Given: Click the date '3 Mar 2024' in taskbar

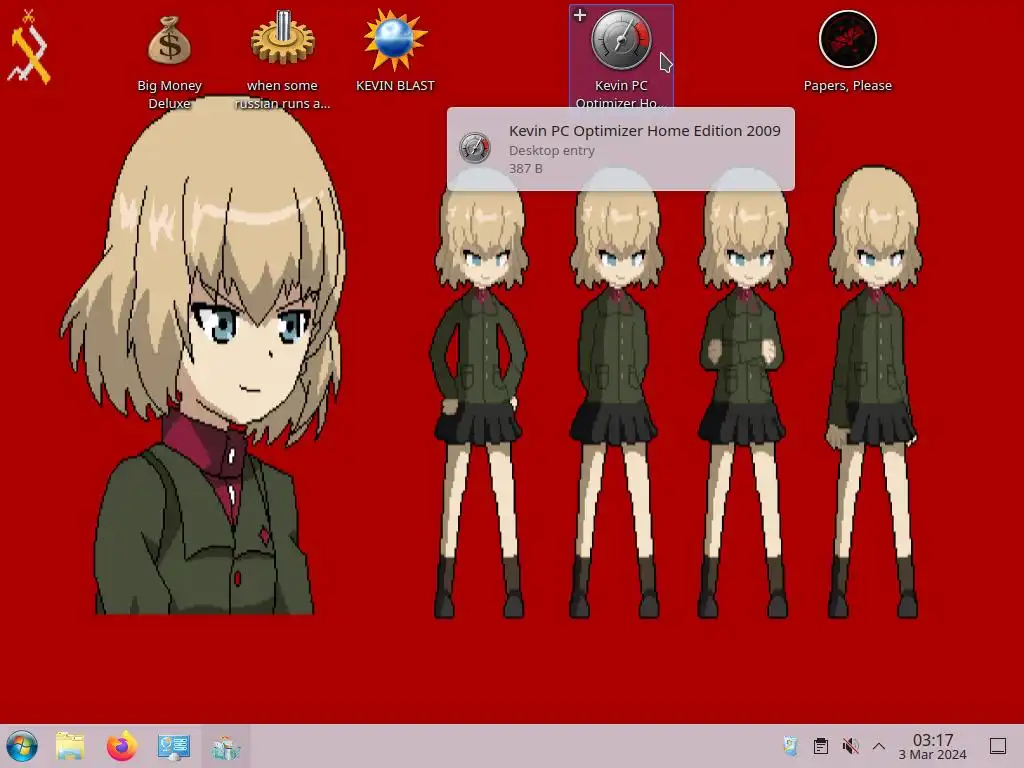Looking at the screenshot, I should (933, 754).
